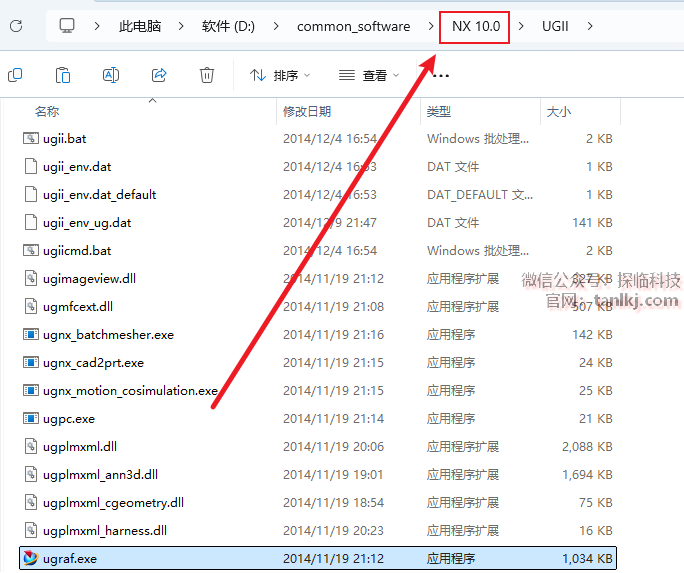Select the file name ugmfcext.dll
Viewport: 684px width, 573px height.
tap(78, 307)
